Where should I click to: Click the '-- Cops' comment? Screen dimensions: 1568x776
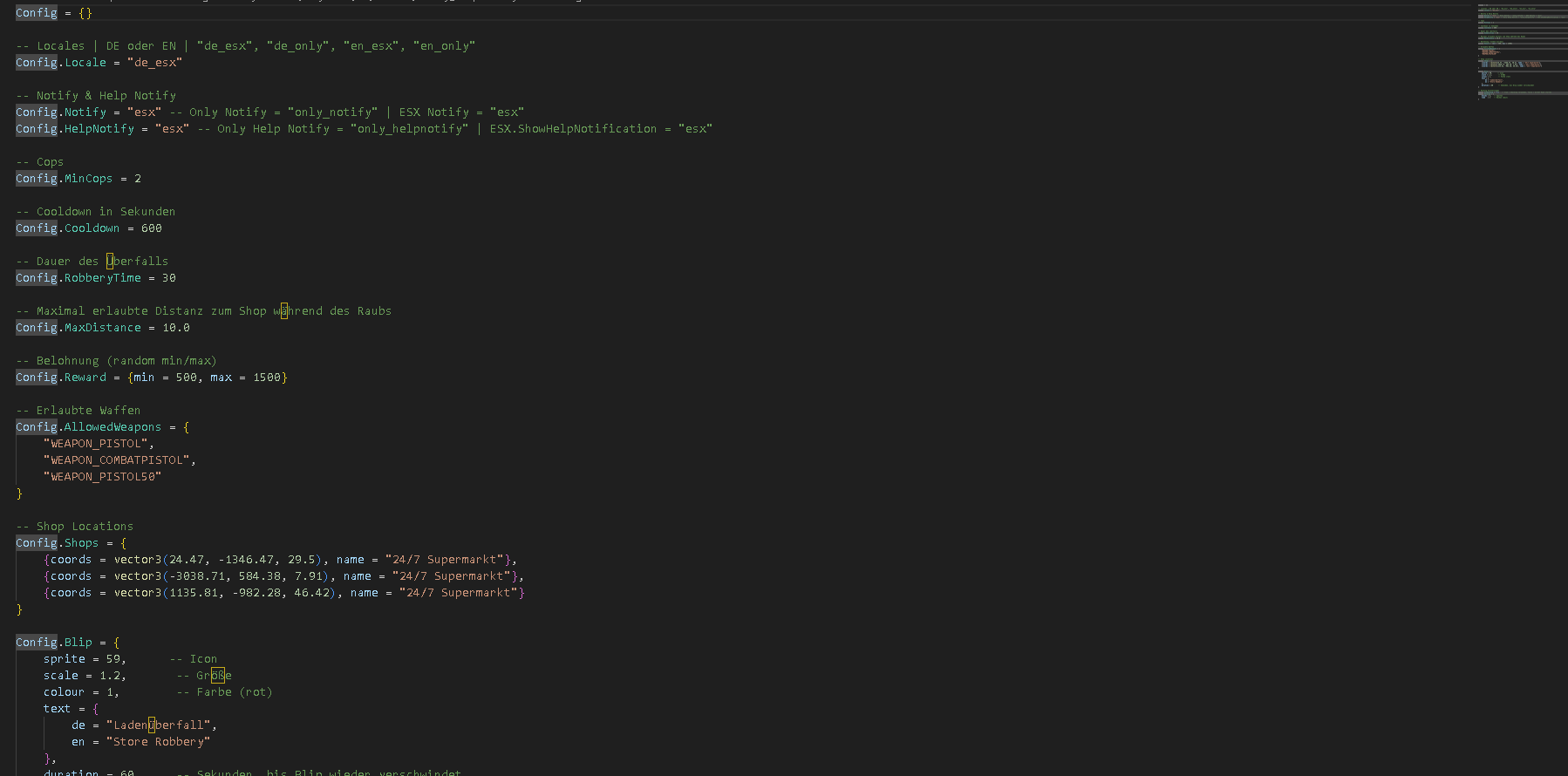tap(40, 162)
